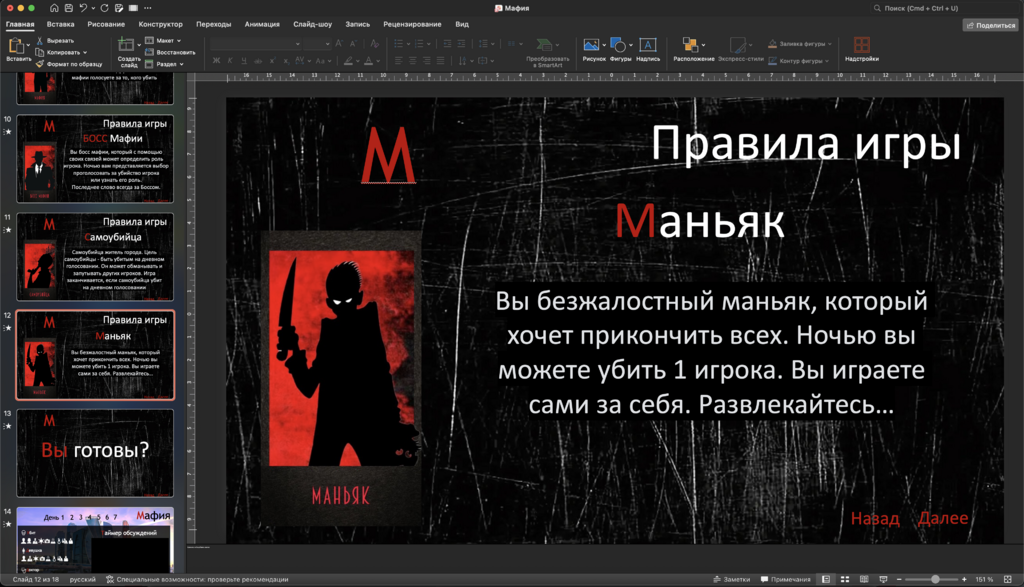The width and height of the screenshot is (1024, 587).
Task: Click the Save icon in title bar
Action: point(69,8)
